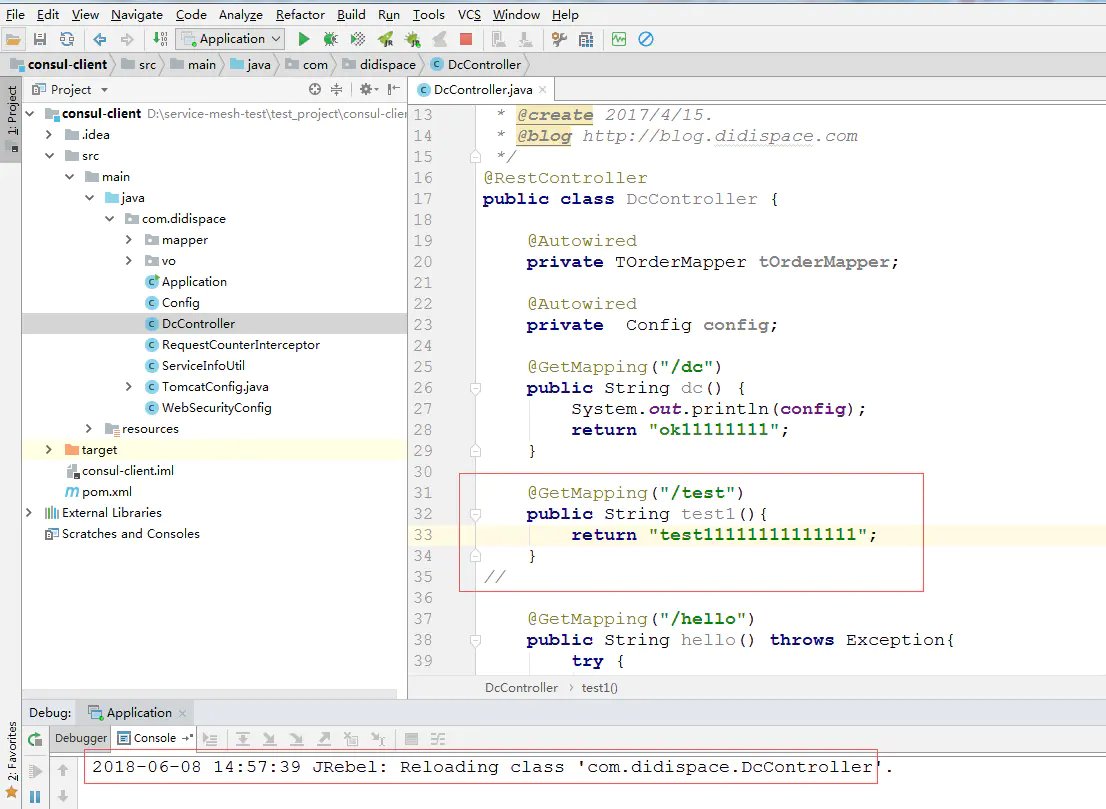Screen dimensions: 1106x809
Task: Run with JRebel rocket icon
Action: pos(385,39)
